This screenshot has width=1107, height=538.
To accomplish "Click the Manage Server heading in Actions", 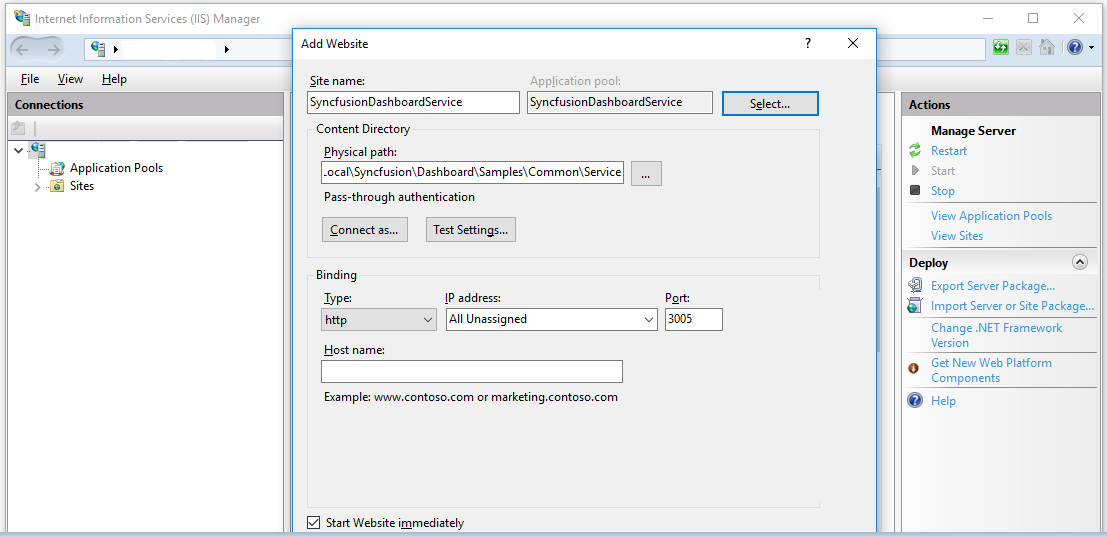I will click(973, 131).
